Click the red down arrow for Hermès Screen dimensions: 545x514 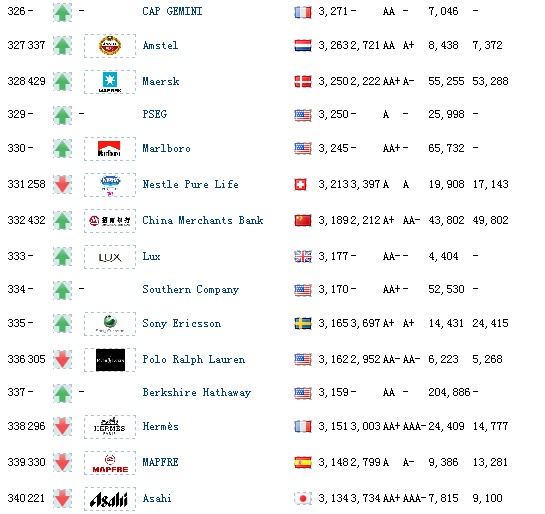pos(63,427)
